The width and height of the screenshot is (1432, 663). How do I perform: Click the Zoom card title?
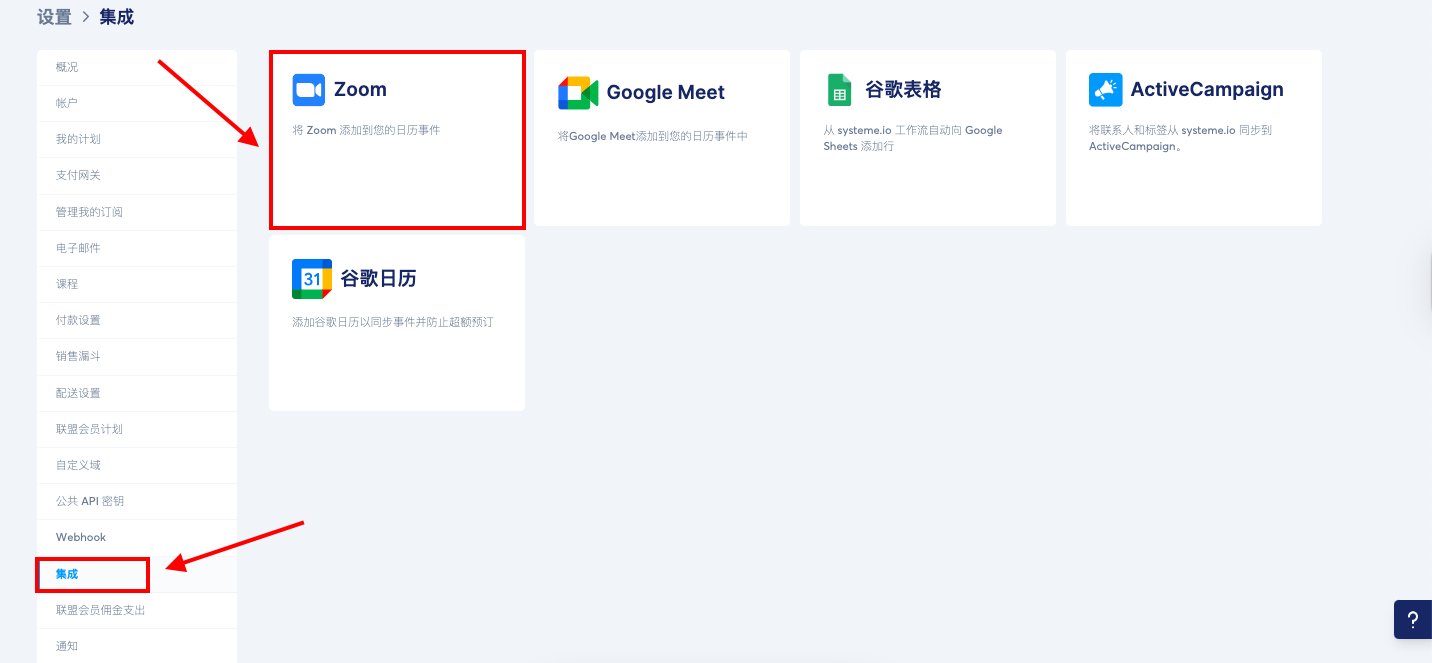[360, 89]
